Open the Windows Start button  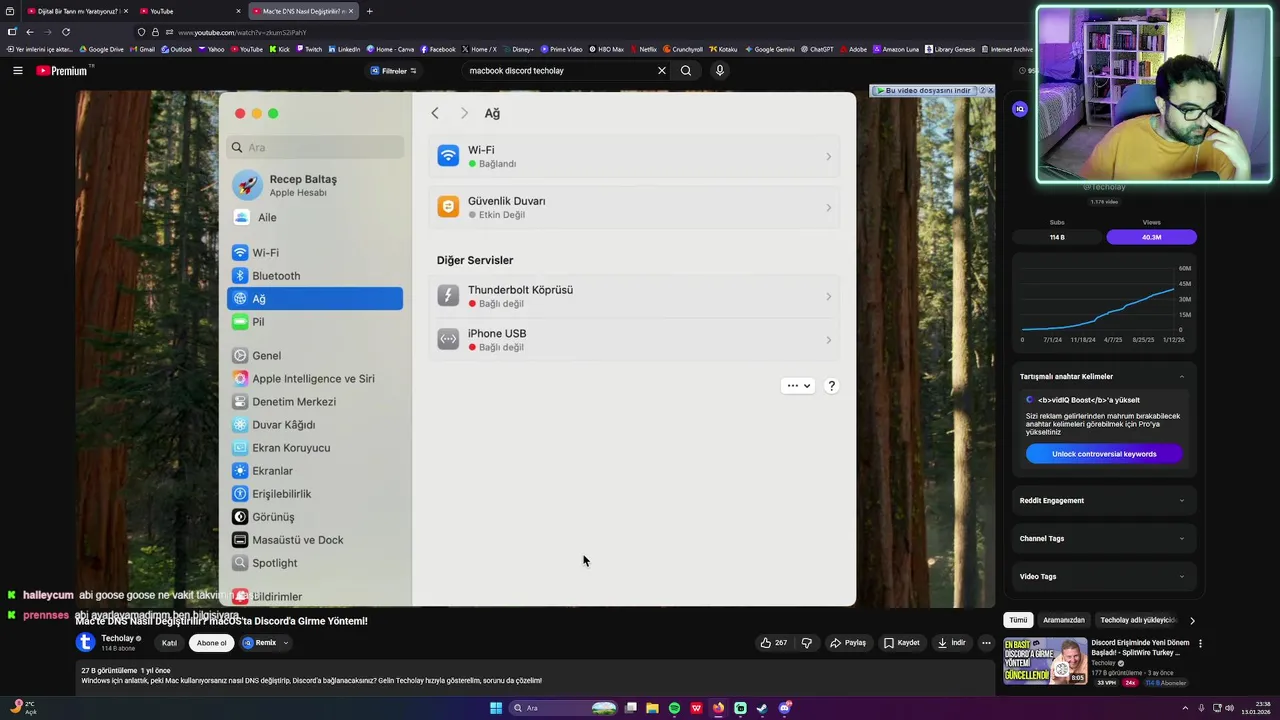tap(496, 708)
